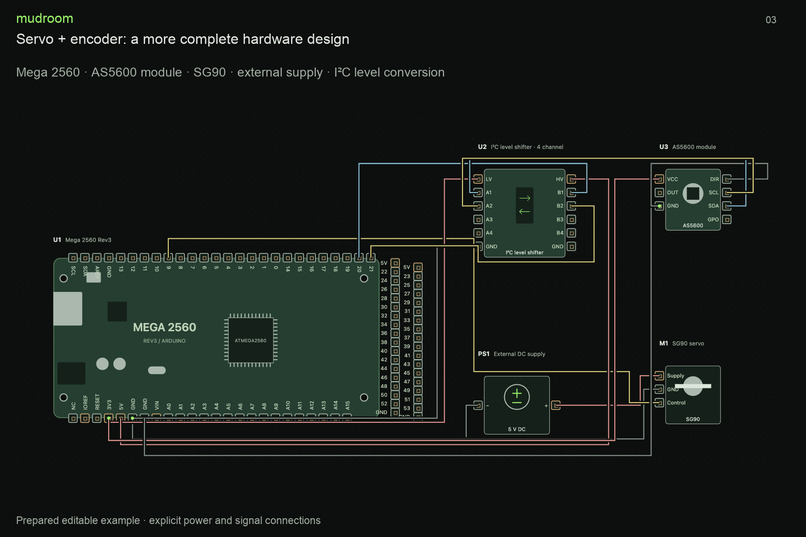Click the unused B4 pin on U2
Image resolution: width=806 pixels, height=537 pixels.
pos(571,233)
